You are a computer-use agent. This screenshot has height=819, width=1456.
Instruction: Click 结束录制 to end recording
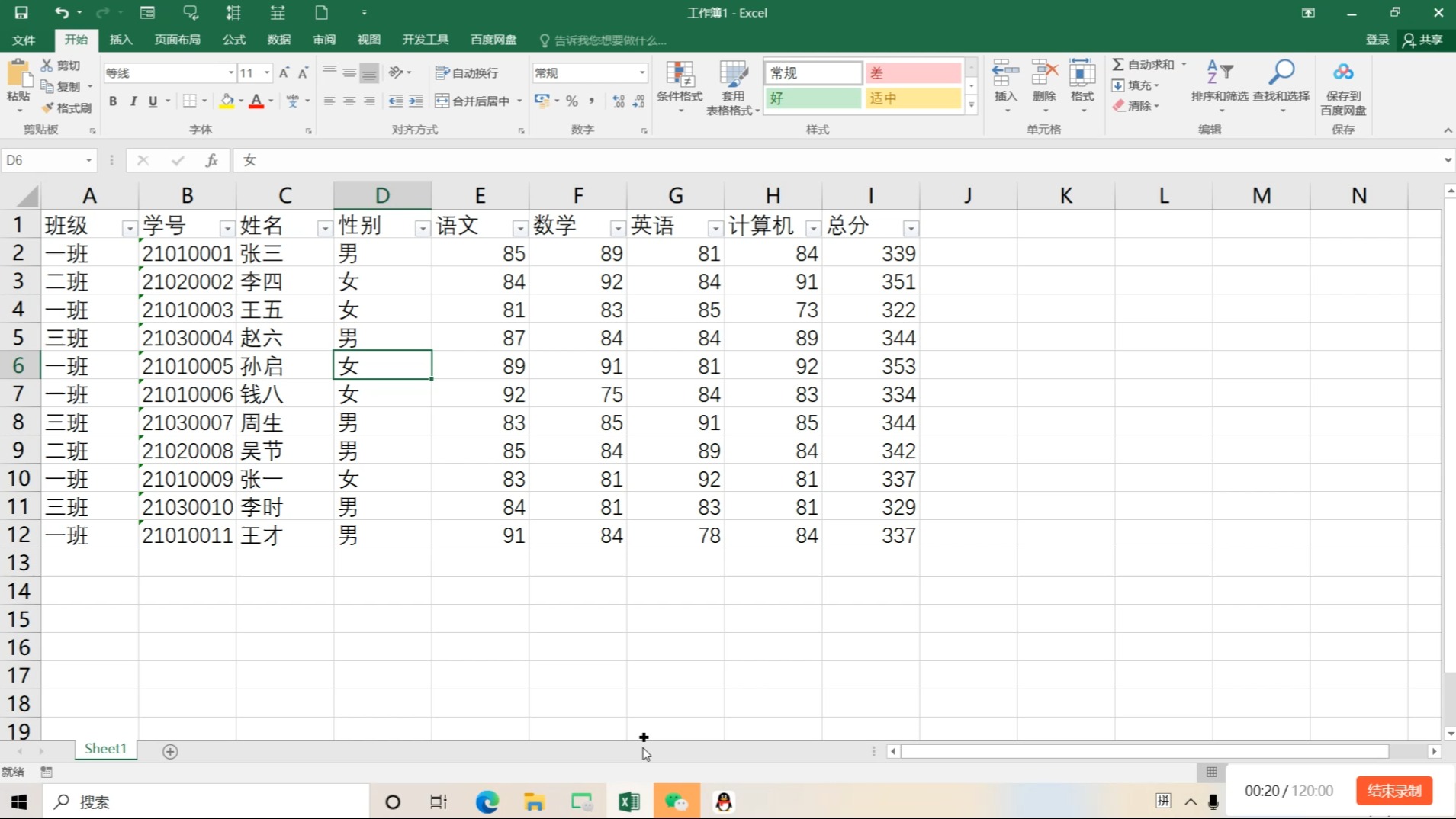click(1394, 791)
